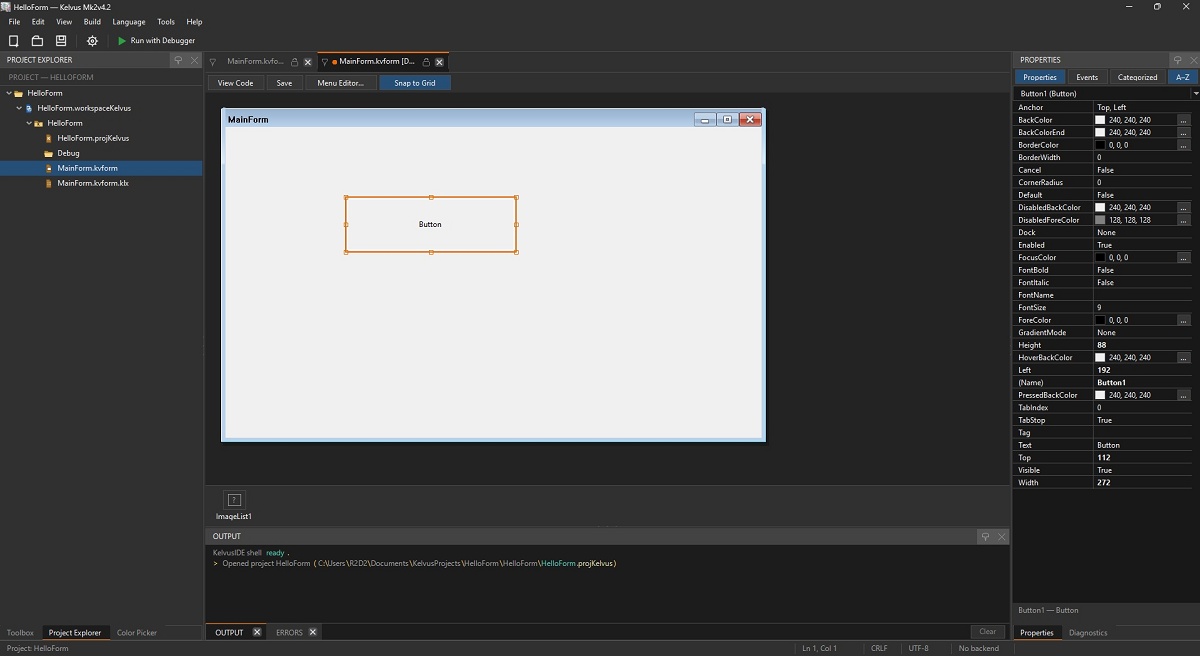
Task: Click the New File toolbar icon
Action: 14,41
